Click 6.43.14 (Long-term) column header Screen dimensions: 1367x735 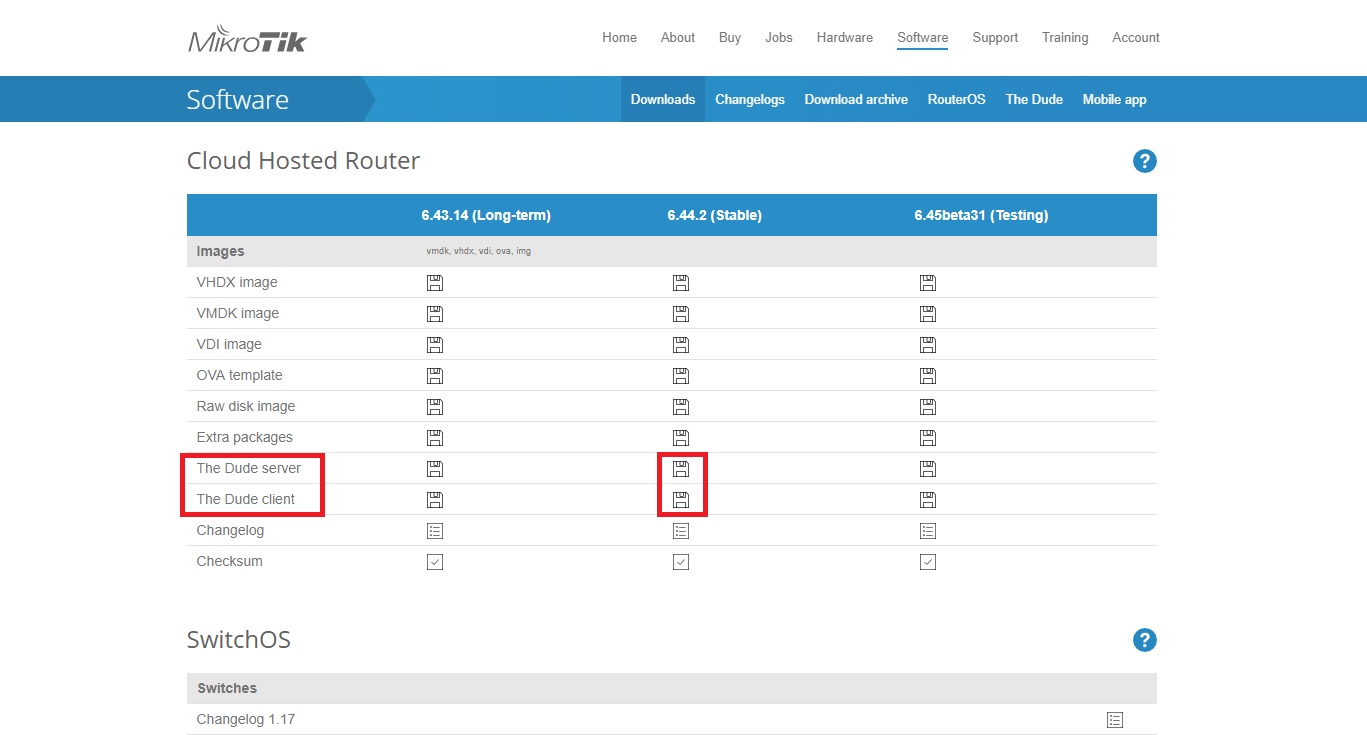point(486,215)
